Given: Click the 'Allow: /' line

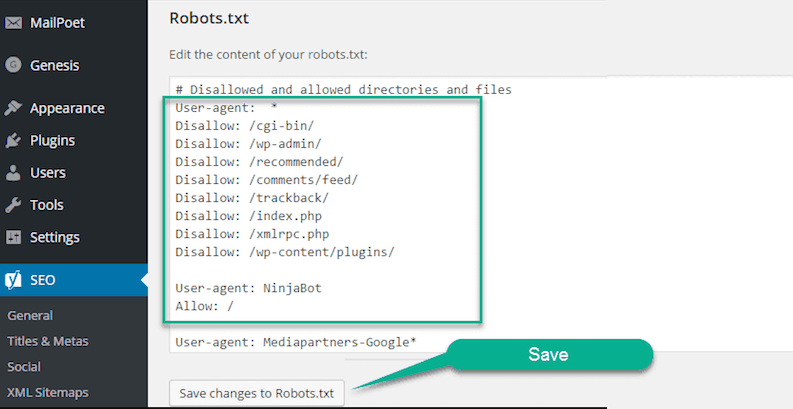Looking at the screenshot, I should coord(204,306).
